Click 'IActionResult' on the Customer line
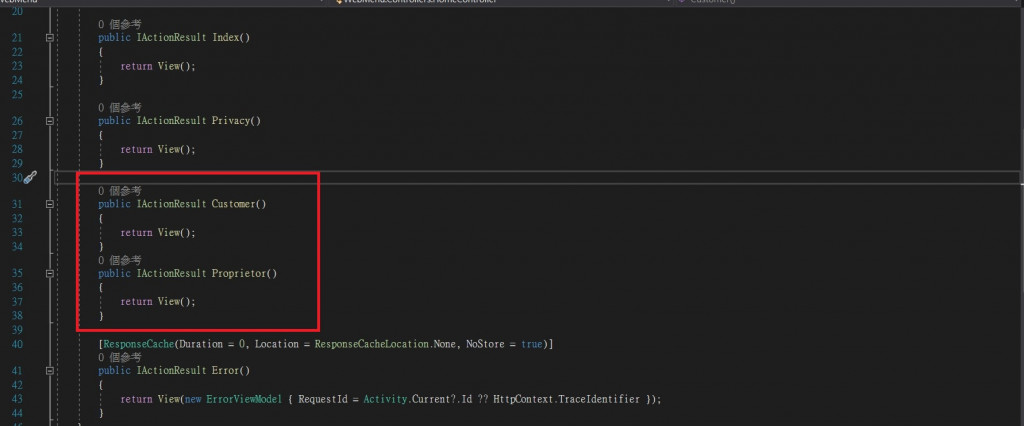Screen dimensions: 1024x426 coord(172,205)
